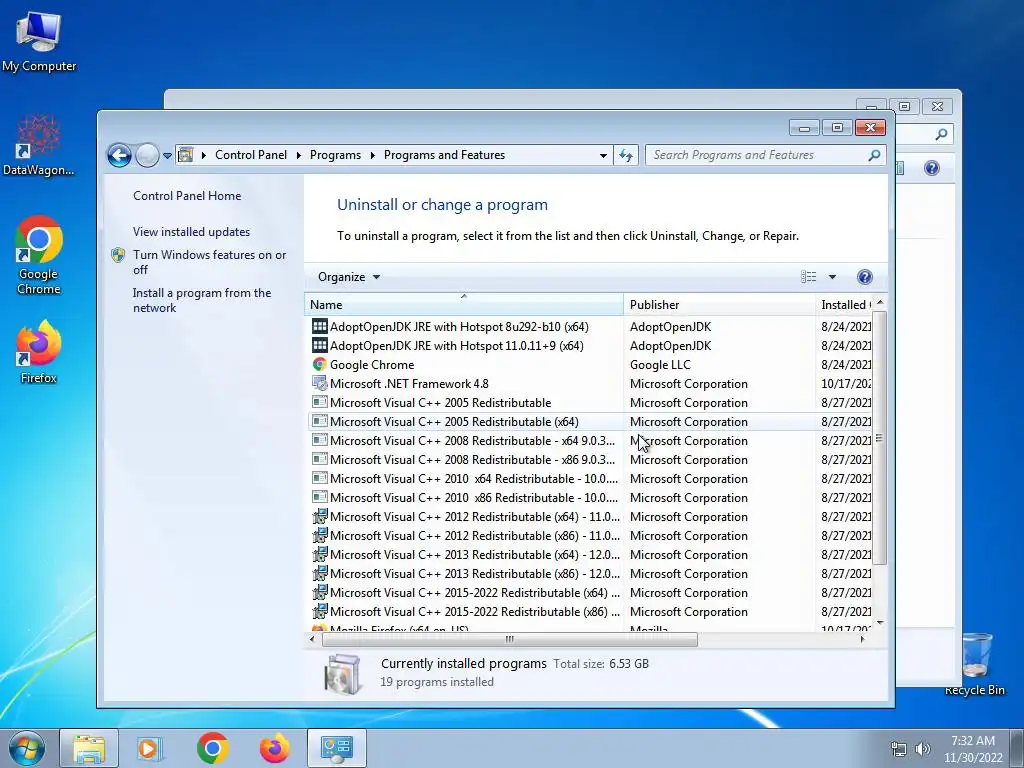Select Visual C++ 2012 Redistributable (x64) icon
Viewport: 1024px width, 768px height.
click(319, 516)
